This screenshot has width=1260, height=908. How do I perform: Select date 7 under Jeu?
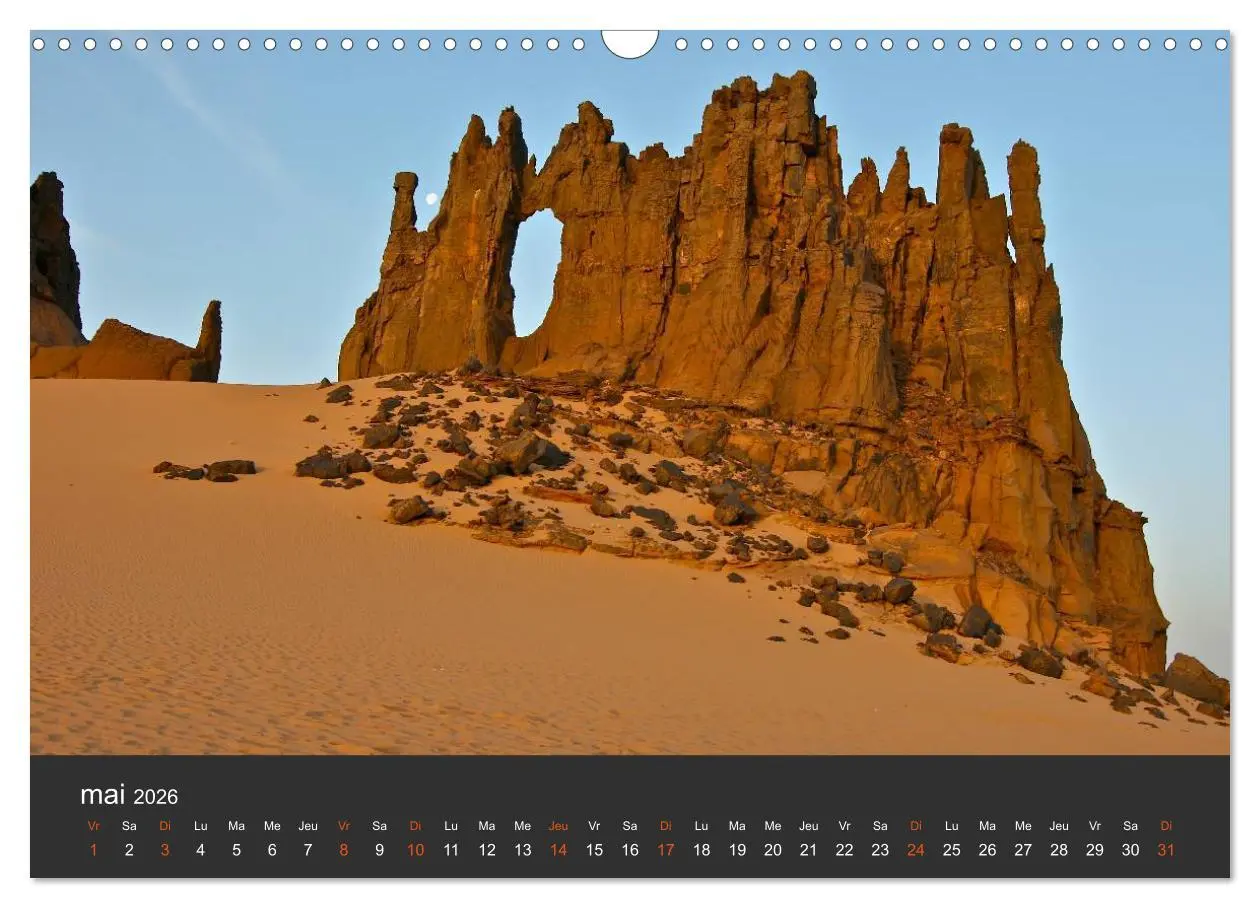click(308, 850)
